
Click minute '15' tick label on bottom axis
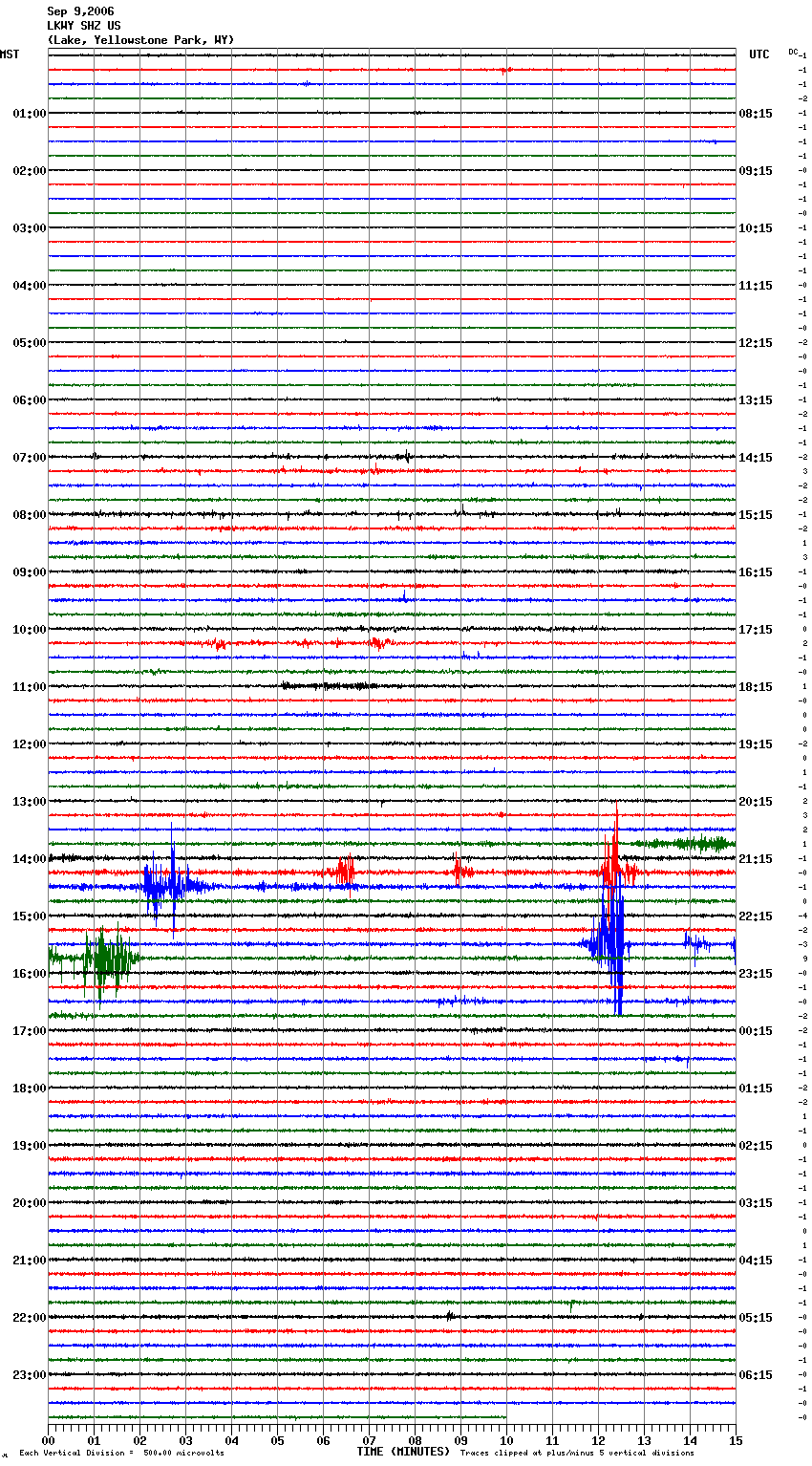click(x=736, y=1440)
